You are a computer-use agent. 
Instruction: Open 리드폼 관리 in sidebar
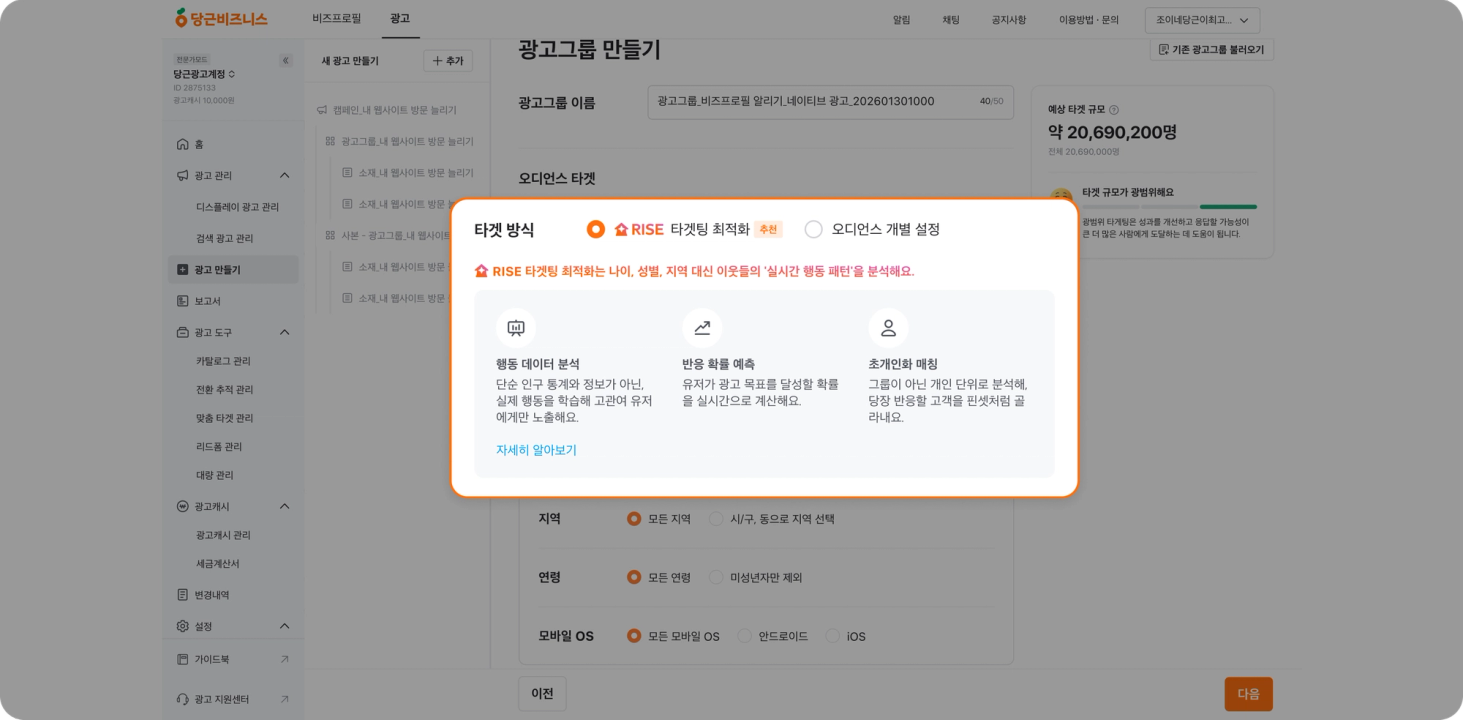220,446
